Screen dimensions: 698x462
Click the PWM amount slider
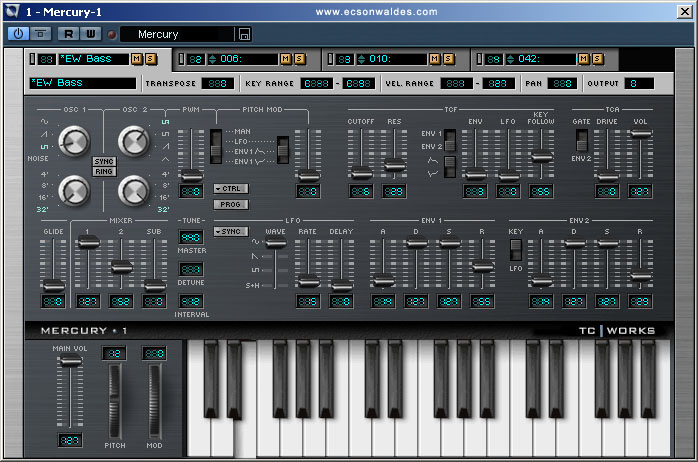pyautogui.click(x=192, y=175)
